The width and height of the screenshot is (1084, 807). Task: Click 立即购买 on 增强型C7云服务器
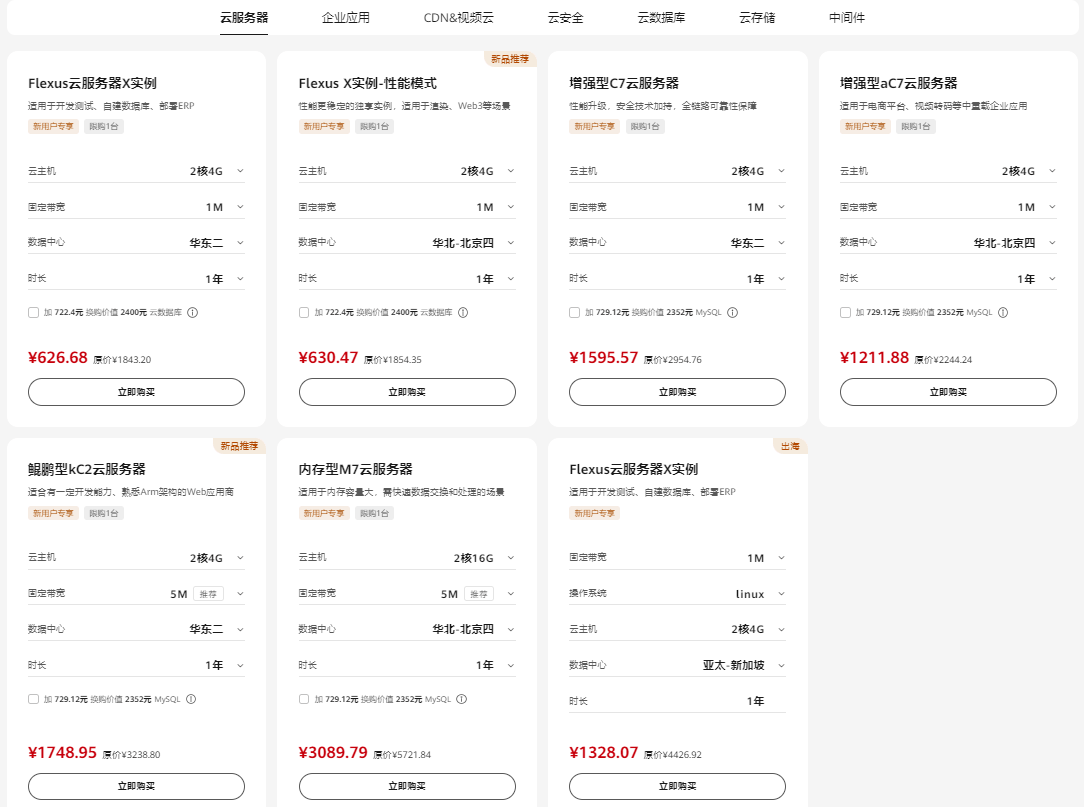pos(678,392)
